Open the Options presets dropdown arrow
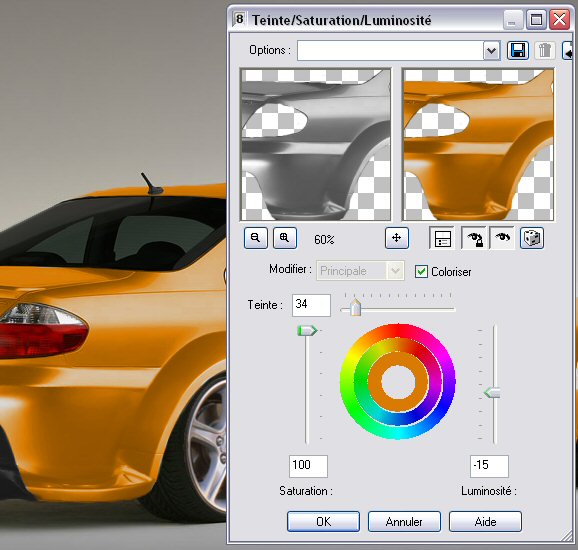Screen dimensions: 578x550 (x=491, y=51)
